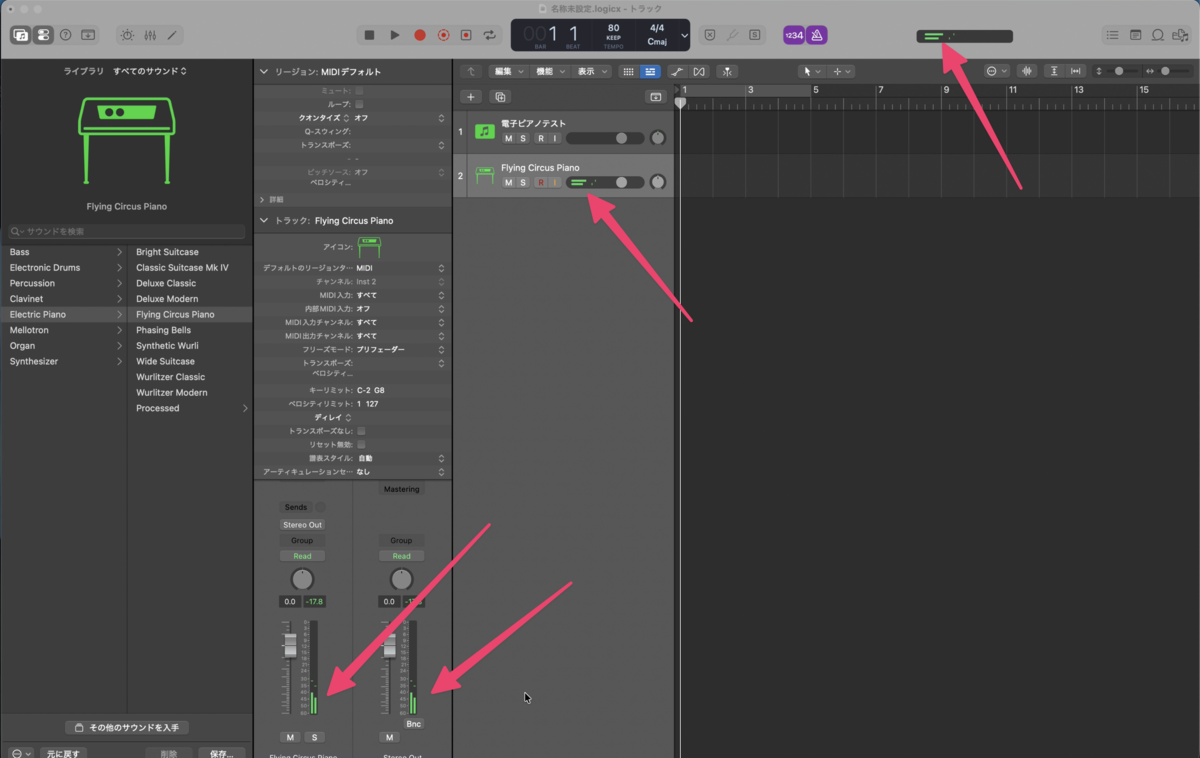Screen dimensions: 1200x758
Task: Click the red Record button
Action: pos(419,35)
